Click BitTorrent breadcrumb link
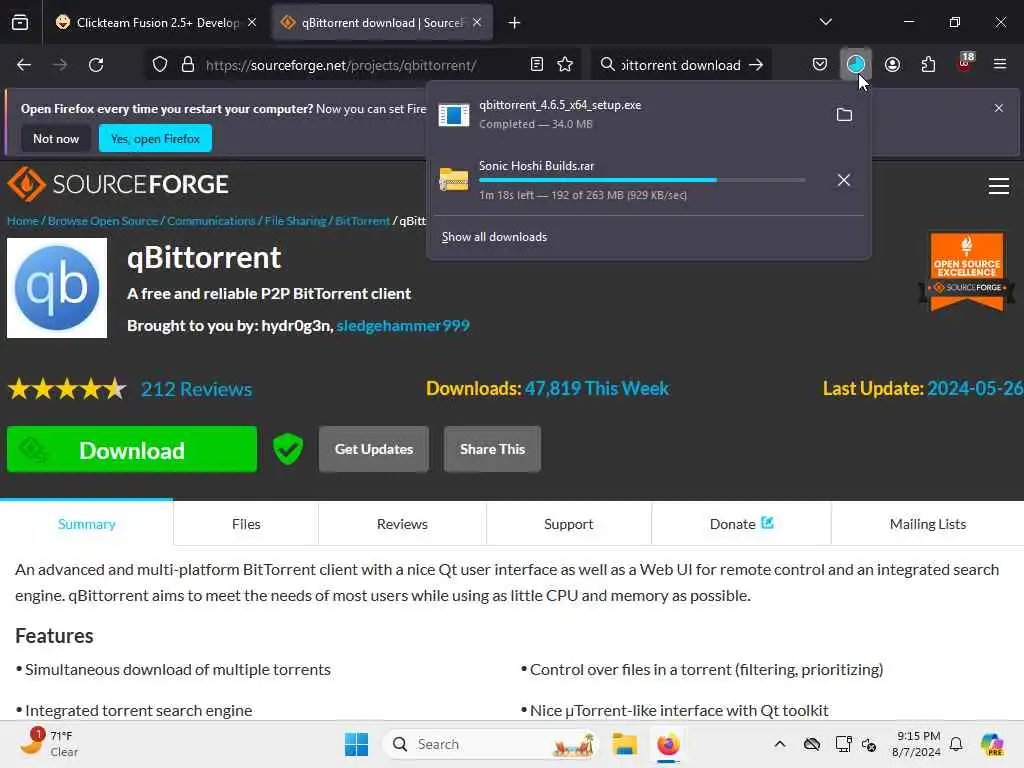Image resolution: width=1024 pixels, height=768 pixels. (x=362, y=221)
